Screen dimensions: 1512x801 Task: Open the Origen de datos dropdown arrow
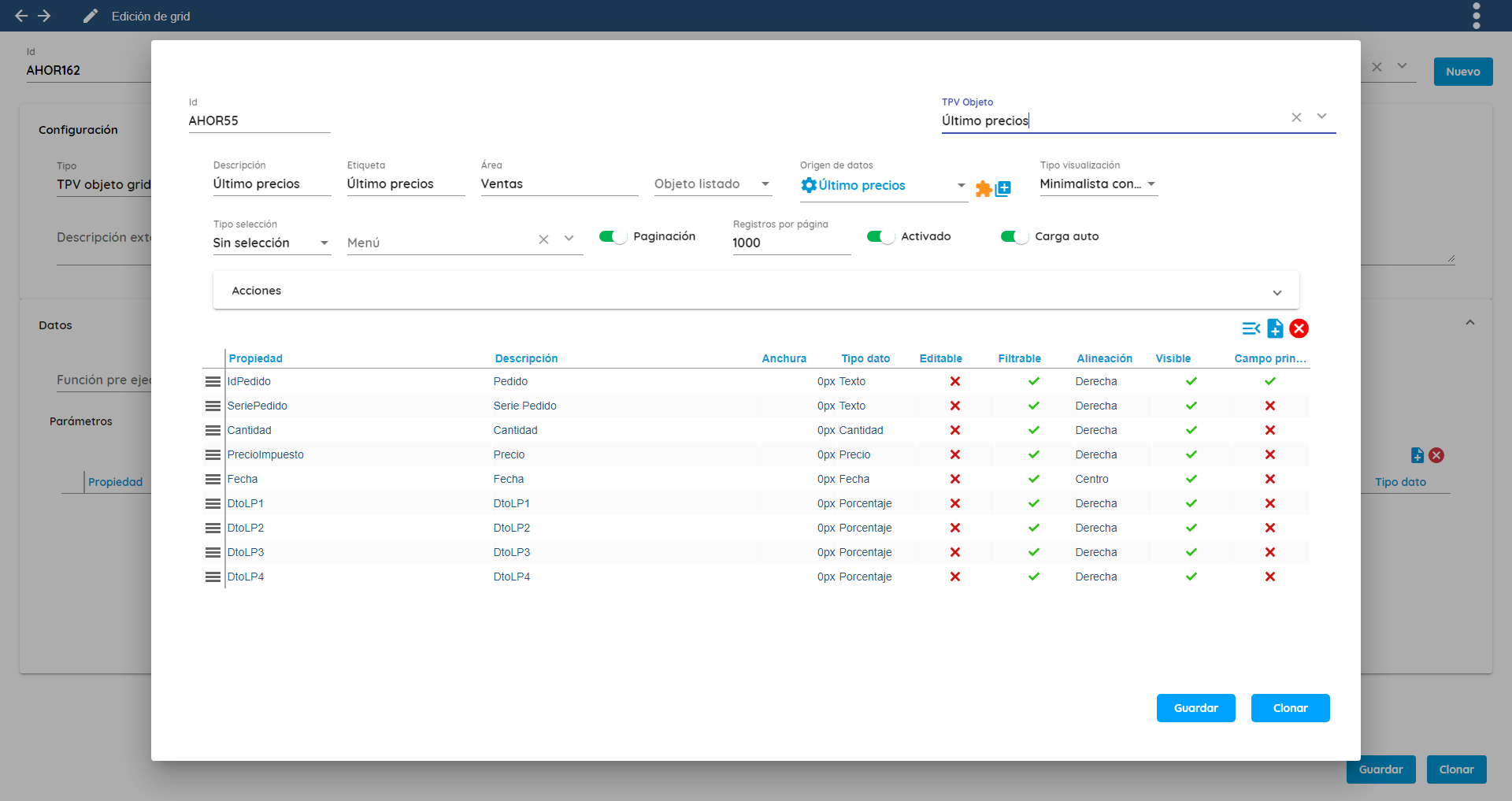tap(961, 185)
